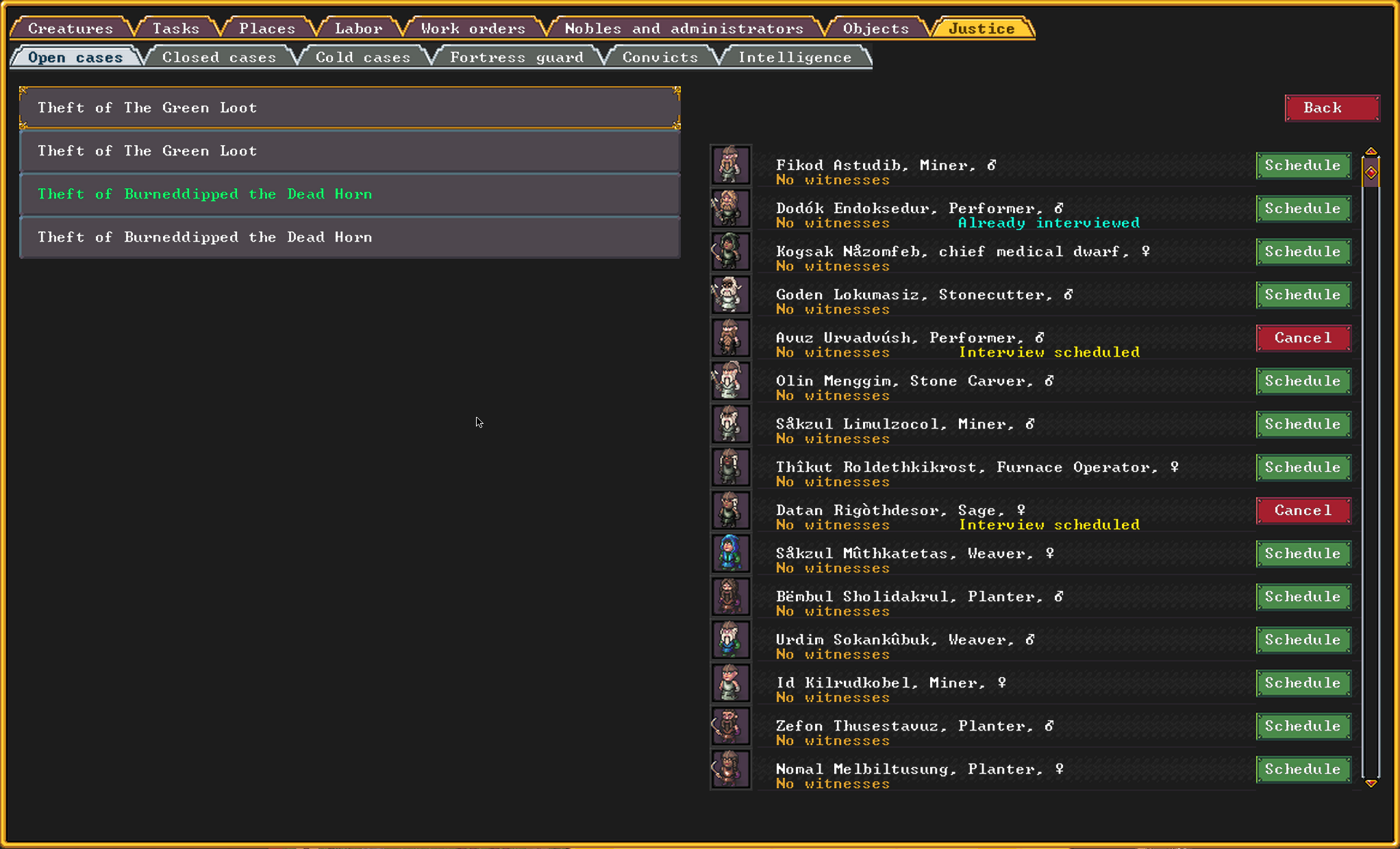Viewport: 1400px width, 849px height.
Task: Click Såkzul Mûthkatetas blue-hooded portrait
Action: (x=730, y=553)
